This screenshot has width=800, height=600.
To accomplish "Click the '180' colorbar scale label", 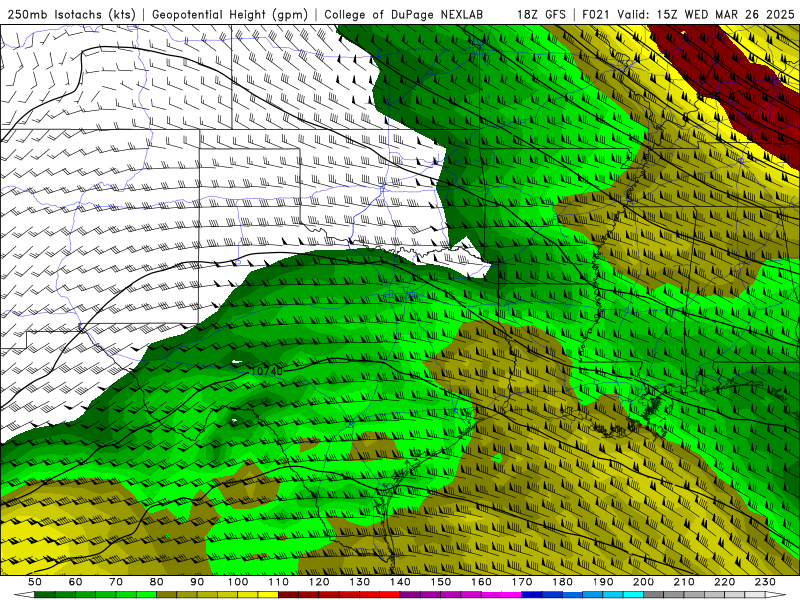I will pyautogui.click(x=562, y=582).
